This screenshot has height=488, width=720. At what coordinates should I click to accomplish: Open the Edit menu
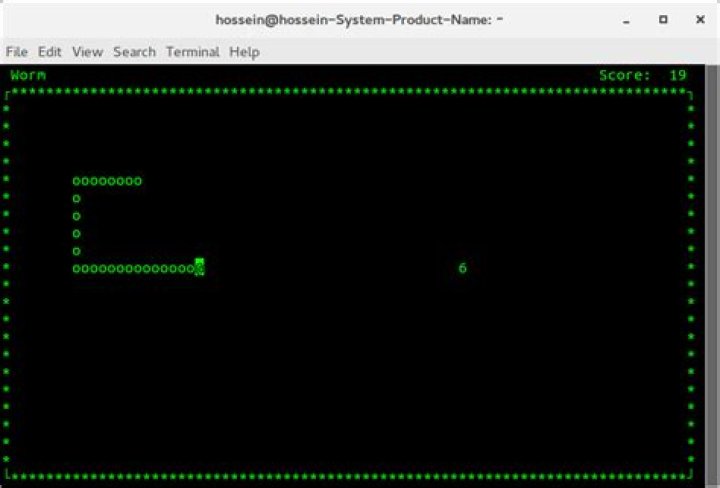[x=50, y=51]
